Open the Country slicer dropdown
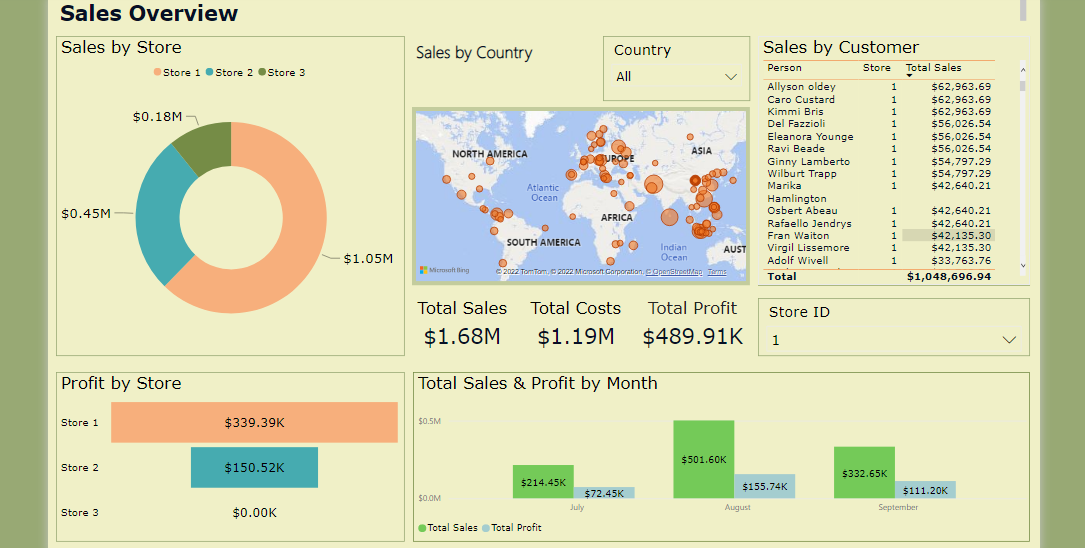The width and height of the screenshot is (1085, 548). (x=730, y=77)
